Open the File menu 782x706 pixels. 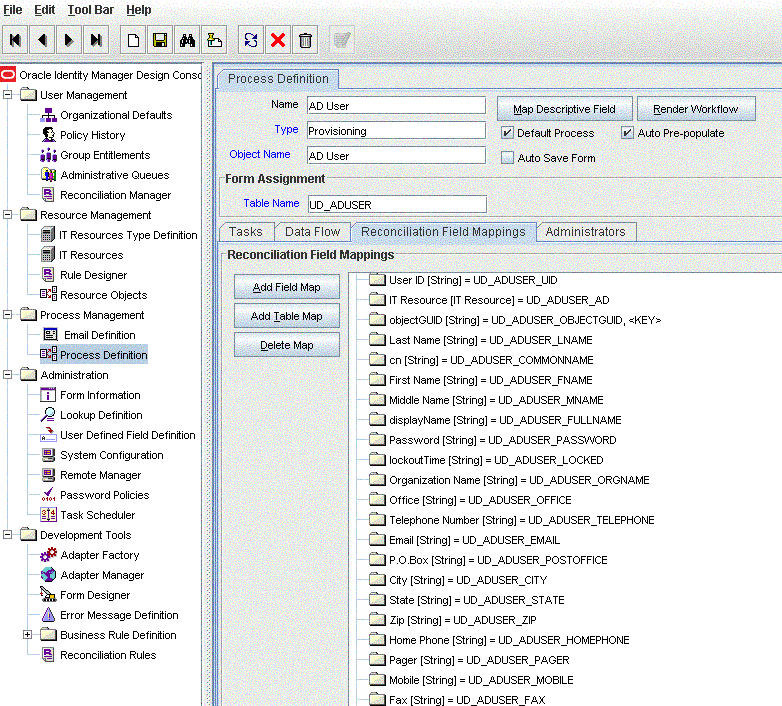tap(12, 10)
